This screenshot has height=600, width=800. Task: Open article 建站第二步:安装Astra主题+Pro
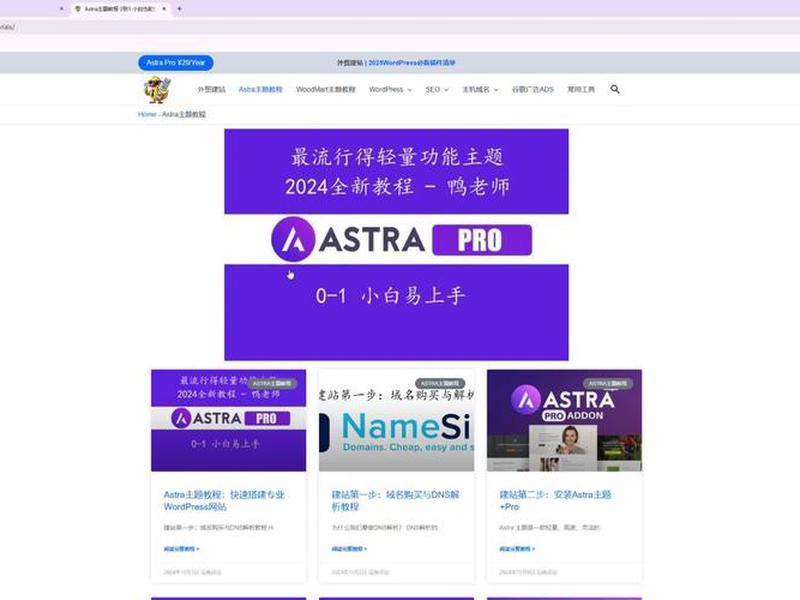click(x=555, y=501)
